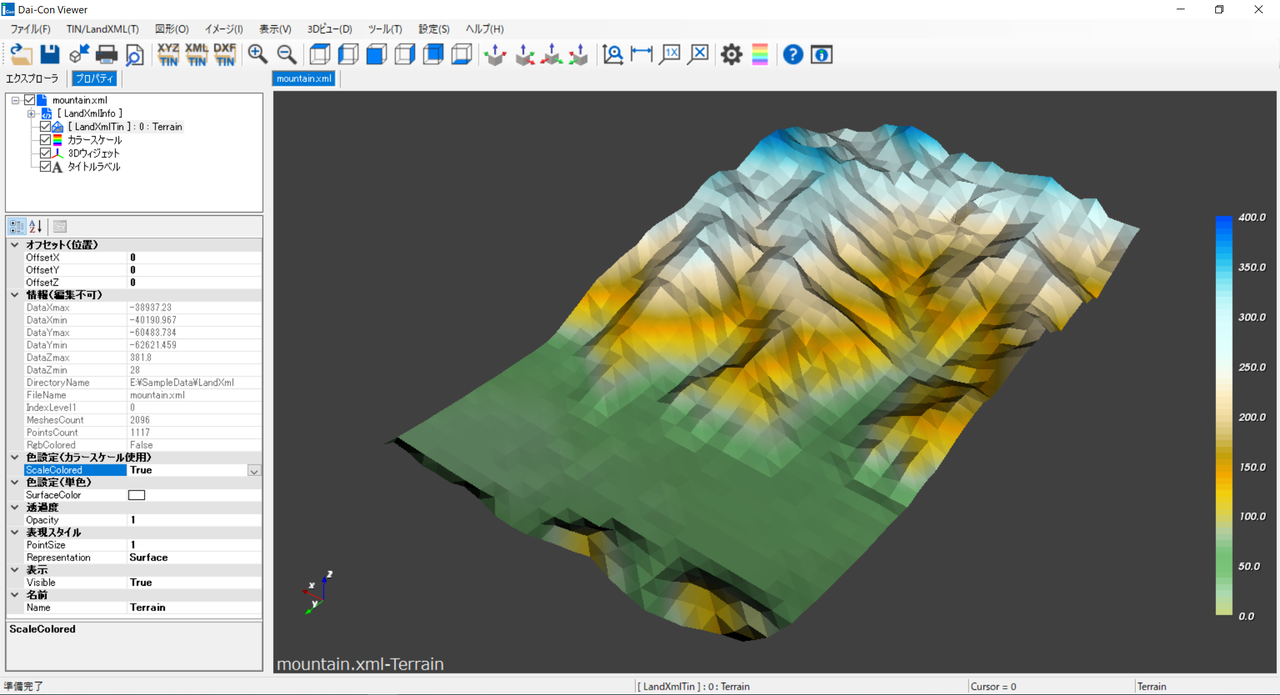Toggle the タイトルラベル checkbox
This screenshot has width=1280, height=695.
[45, 167]
